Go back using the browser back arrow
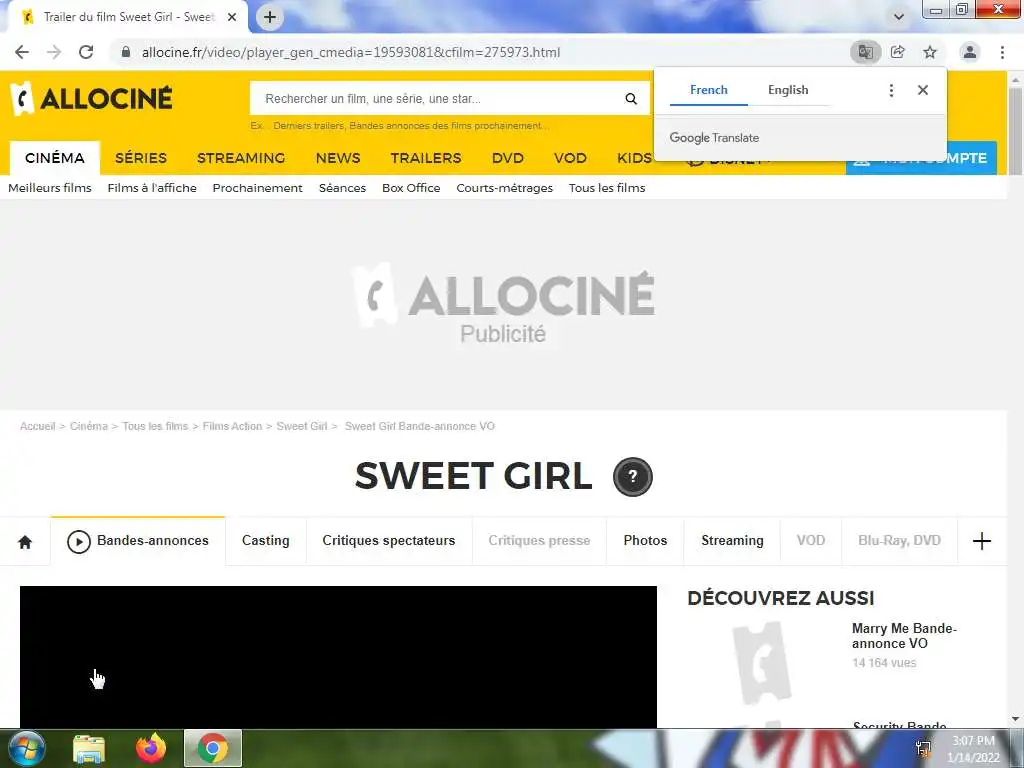The image size is (1024, 768). click(x=22, y=52)
